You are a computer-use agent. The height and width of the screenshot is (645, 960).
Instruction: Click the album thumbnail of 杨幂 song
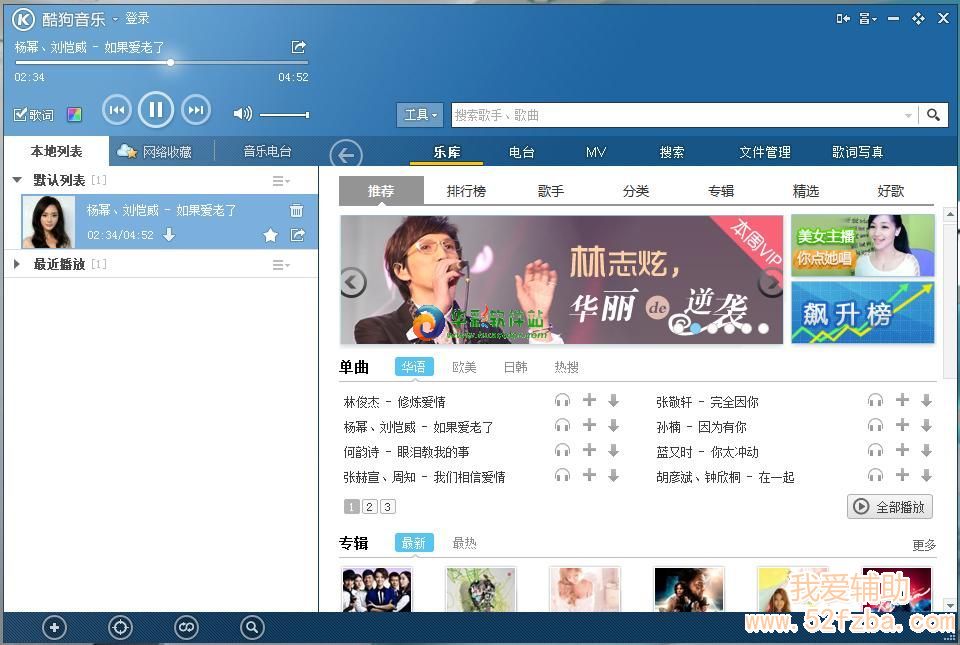[x=48, y=222]
